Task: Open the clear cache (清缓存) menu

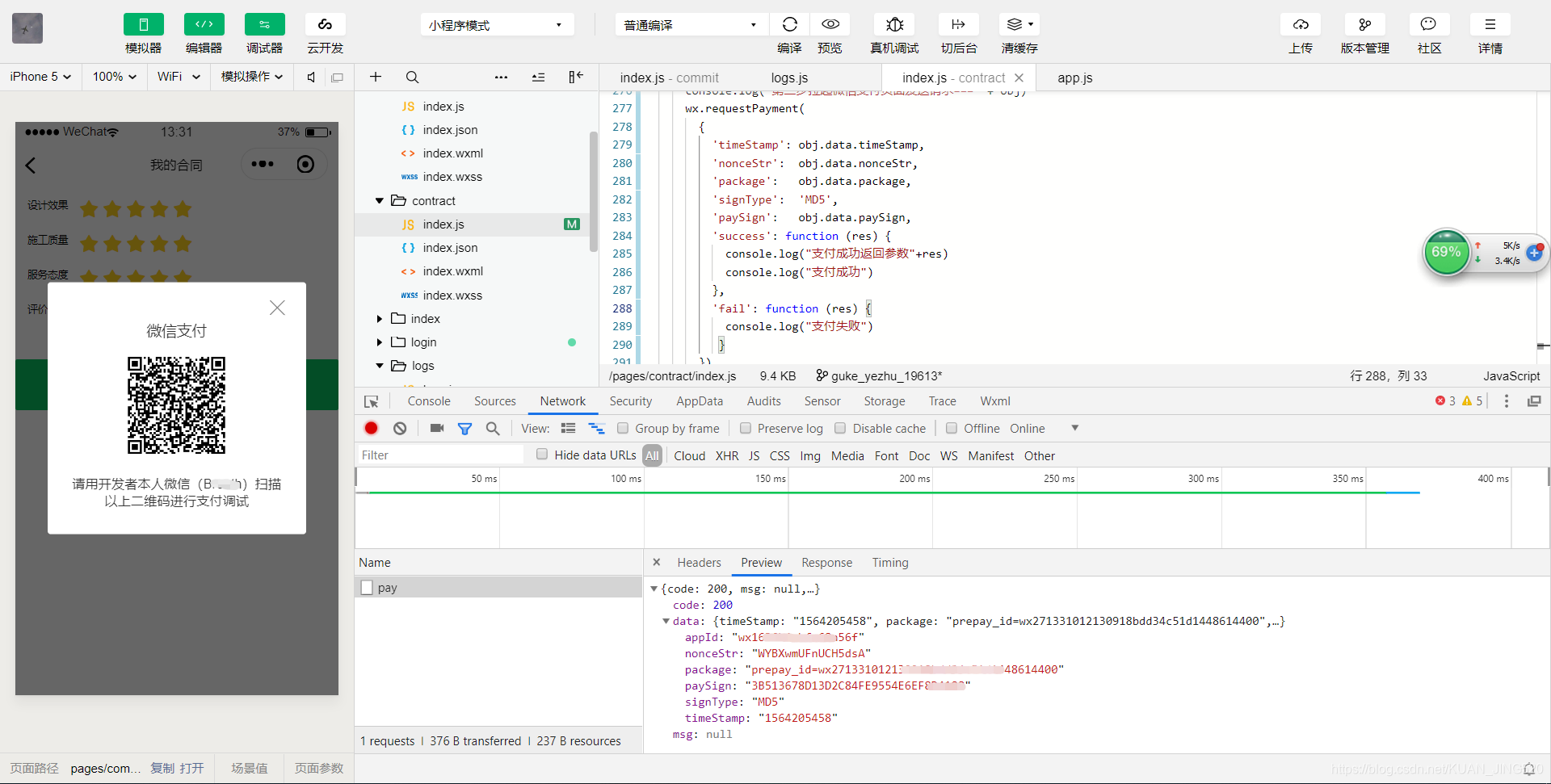Action: 1019,24
